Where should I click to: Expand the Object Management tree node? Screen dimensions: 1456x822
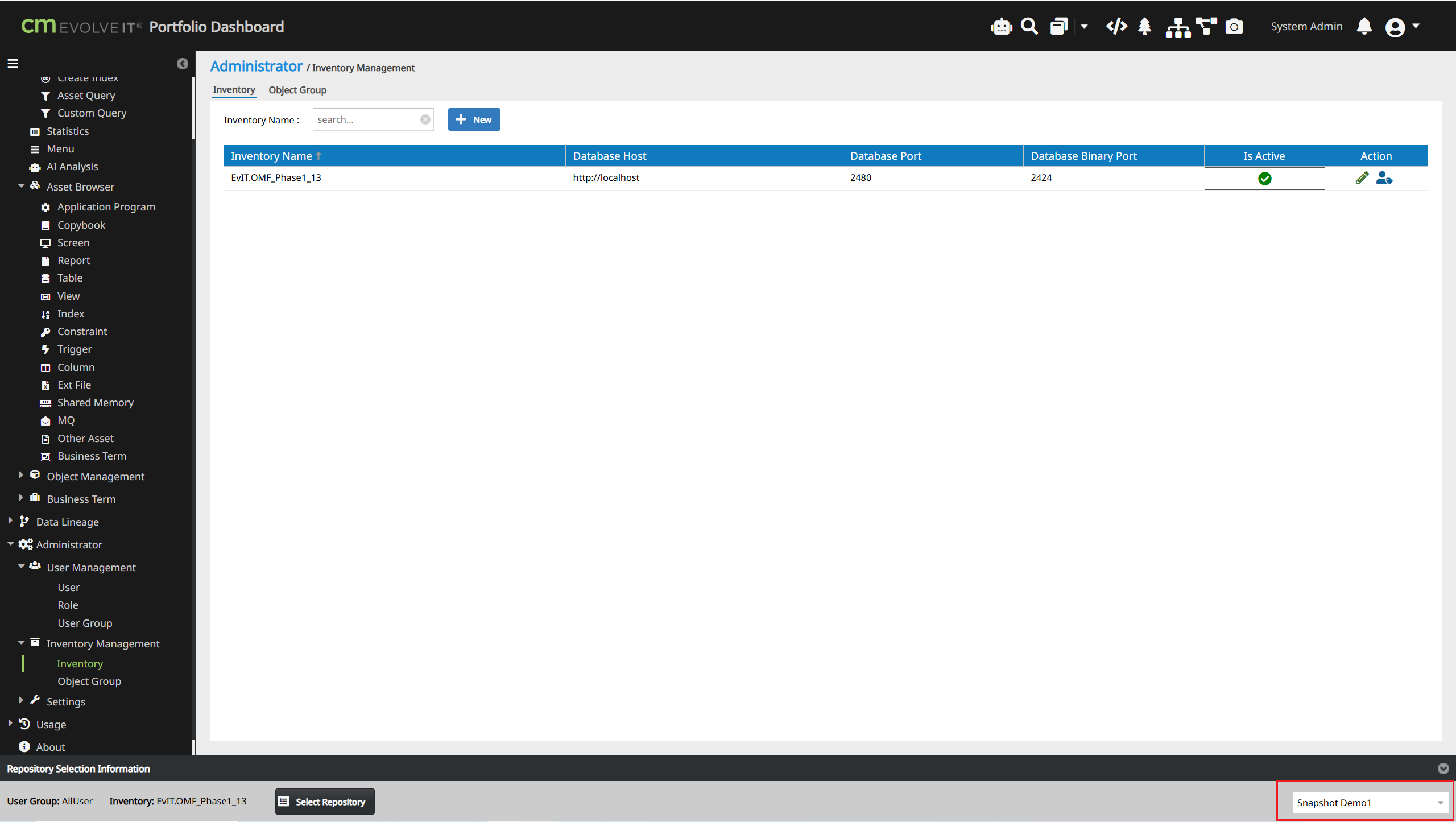(21, 475)
